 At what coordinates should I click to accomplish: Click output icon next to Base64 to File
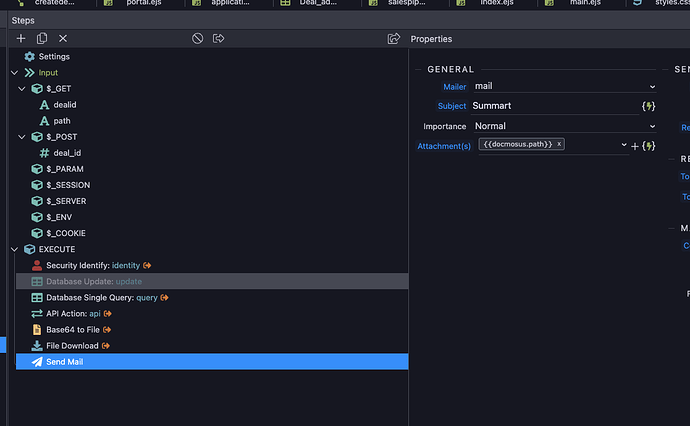tap(107, 330)
